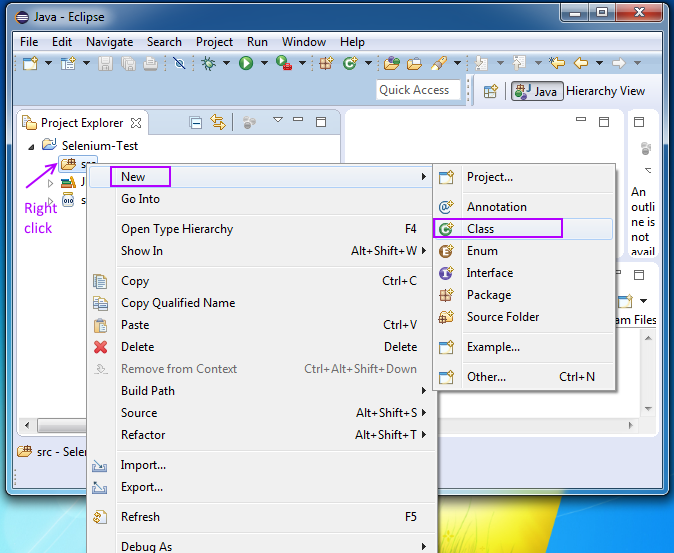Click the Open Perspective icon
Image resolution: width=674 pixels, height=553 pixels.
[x=490, y=91]
